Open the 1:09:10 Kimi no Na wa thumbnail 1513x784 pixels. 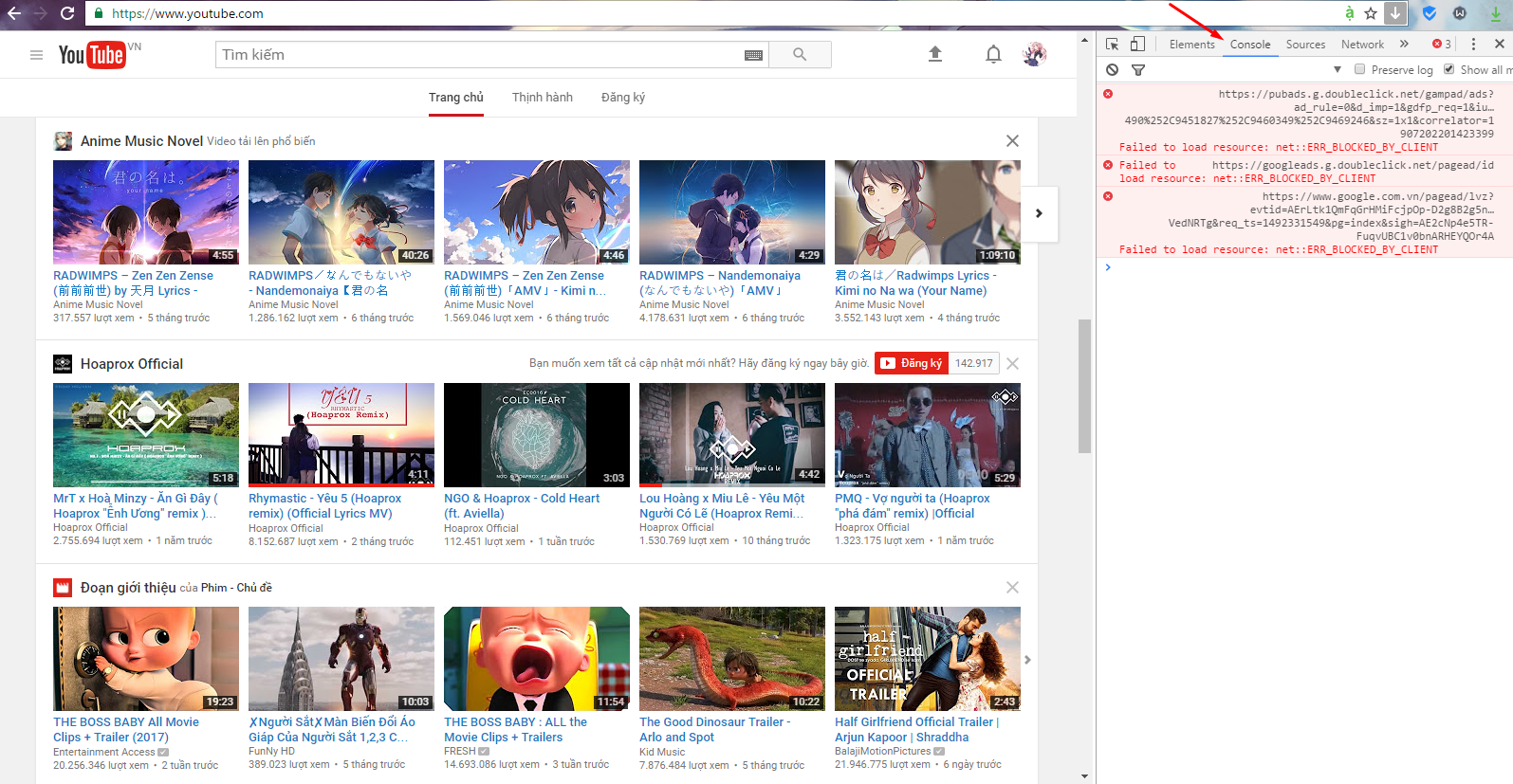(x=928, y=211)
